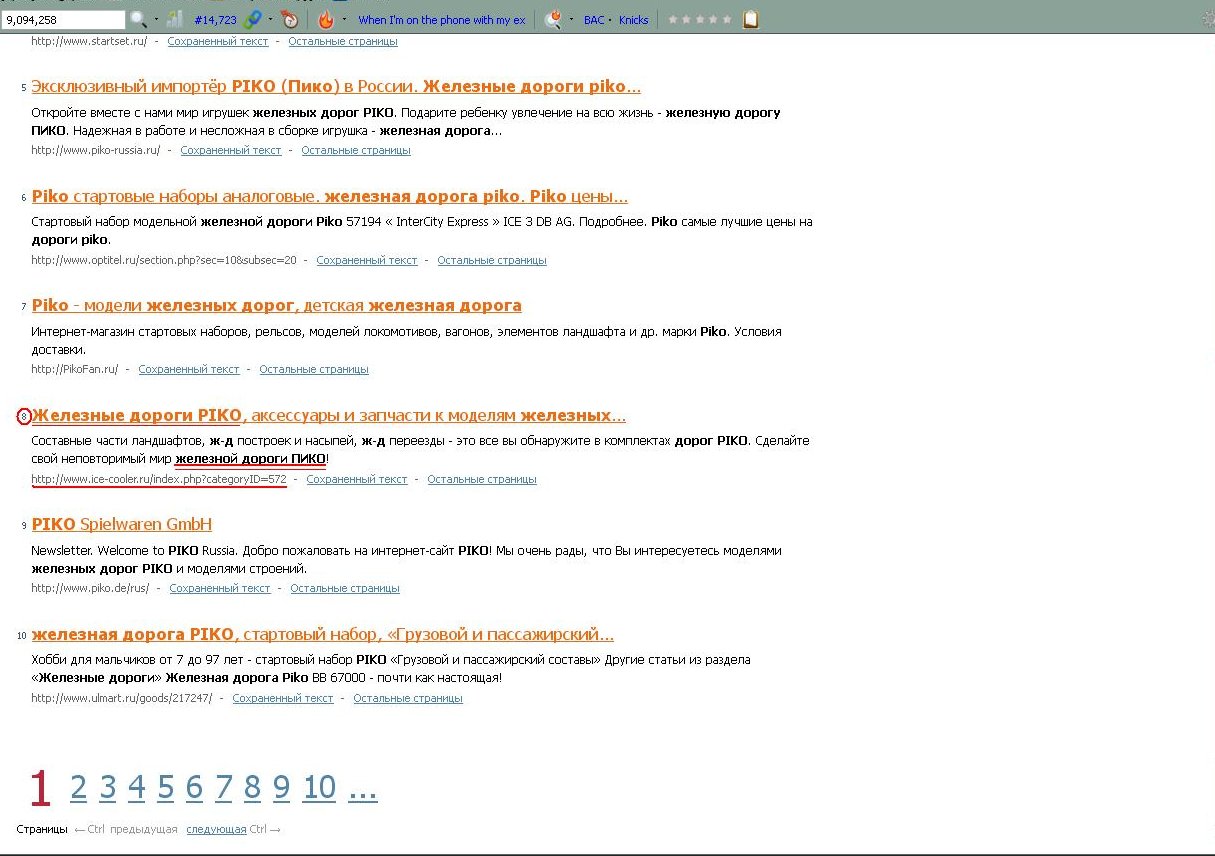Expand the dropdown arrow beside the flame icon
This screenshot has width=1215, height=856.
pos(345,19)
